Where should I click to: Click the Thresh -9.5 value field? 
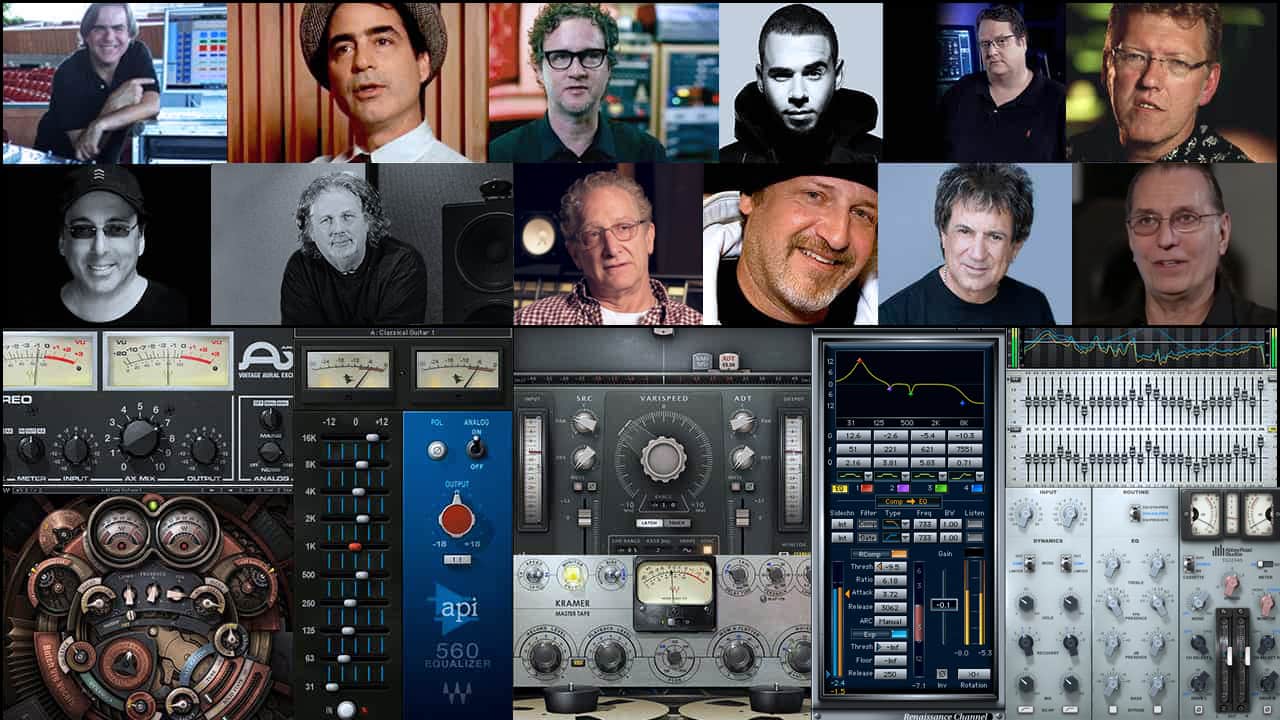click(891, 567)
